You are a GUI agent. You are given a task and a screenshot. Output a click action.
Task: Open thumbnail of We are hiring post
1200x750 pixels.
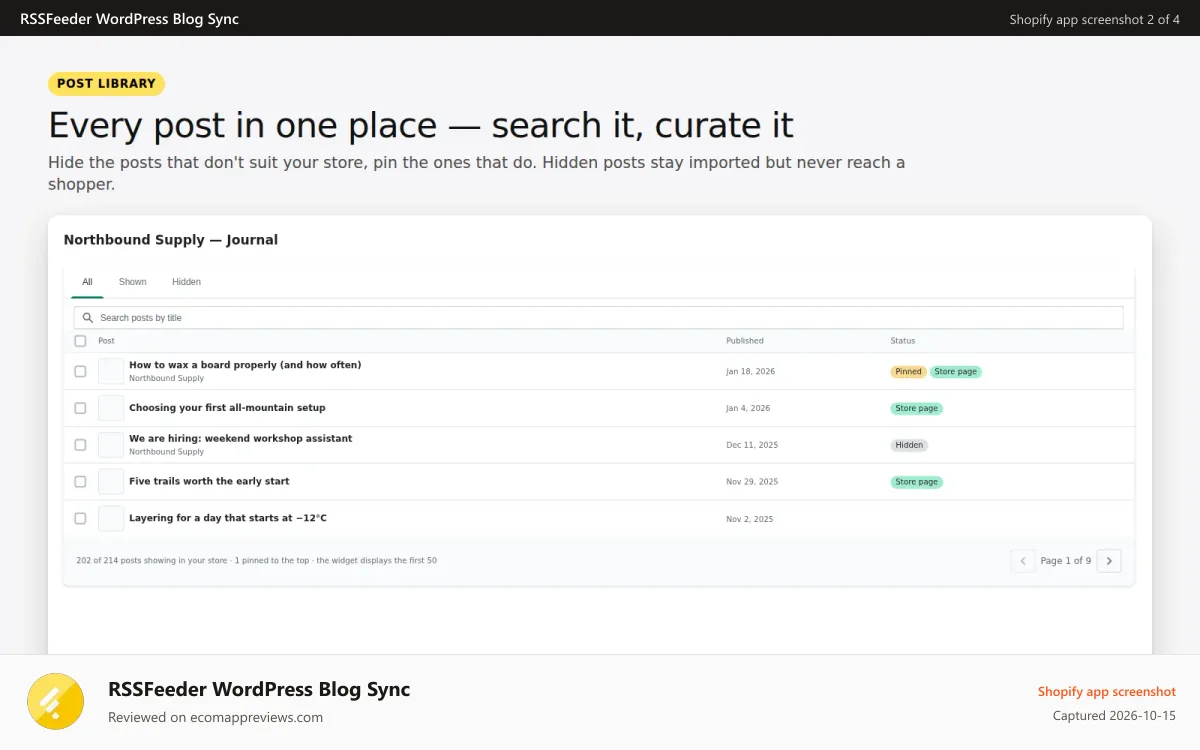coord(111,445)
